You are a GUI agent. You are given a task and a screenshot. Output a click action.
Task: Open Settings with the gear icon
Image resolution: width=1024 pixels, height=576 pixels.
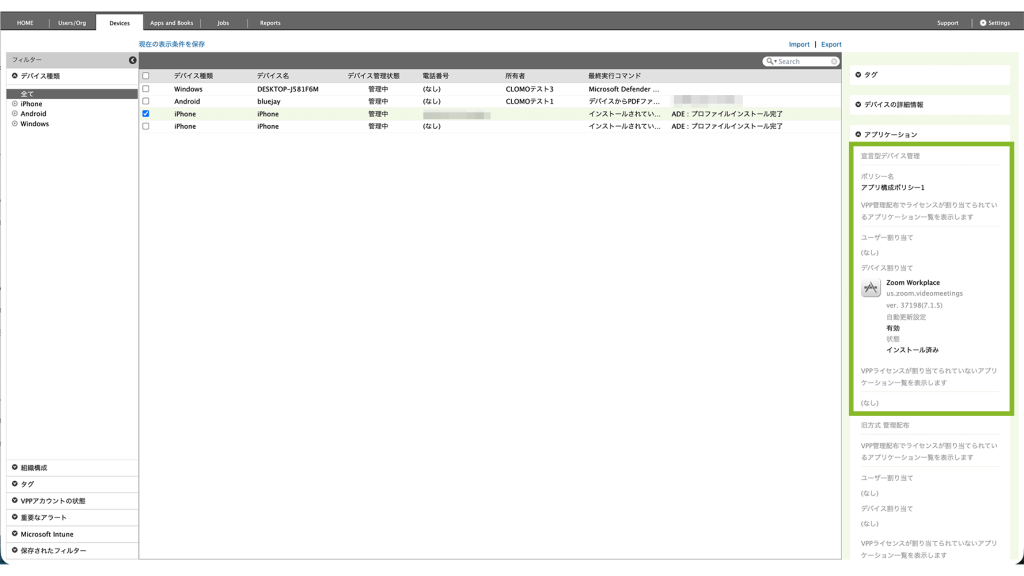tap(983, 23)
